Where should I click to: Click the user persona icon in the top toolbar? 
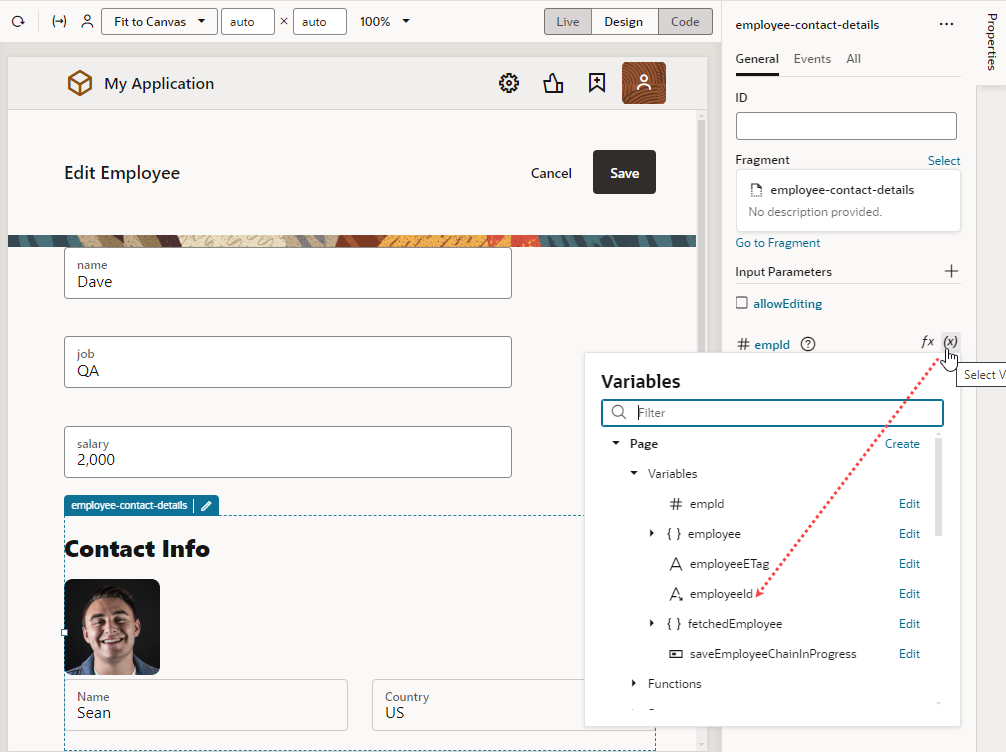click(x=87, y=20)
